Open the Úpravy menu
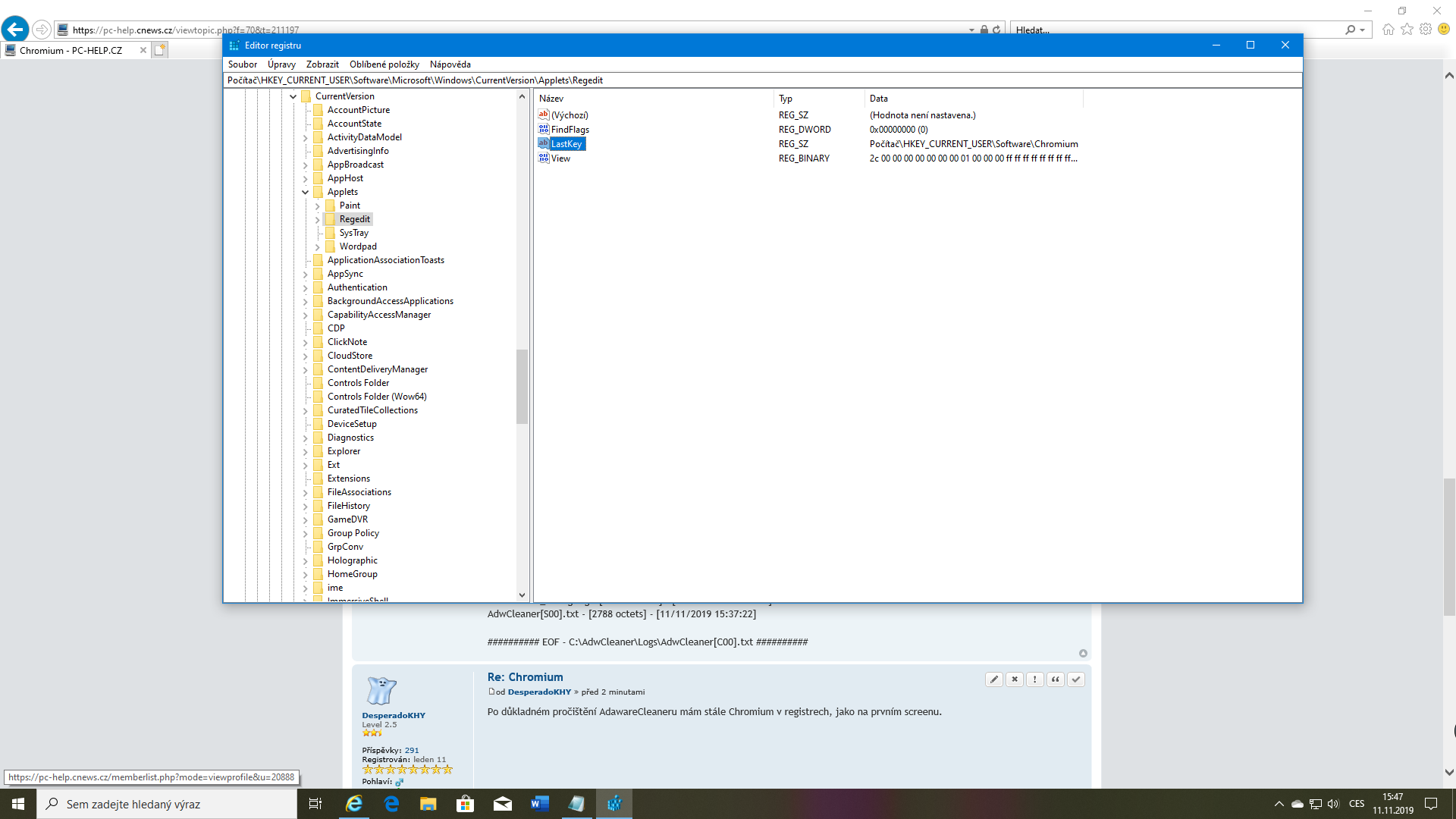This screenshot has height=819, width=1456. pos(281,64)
